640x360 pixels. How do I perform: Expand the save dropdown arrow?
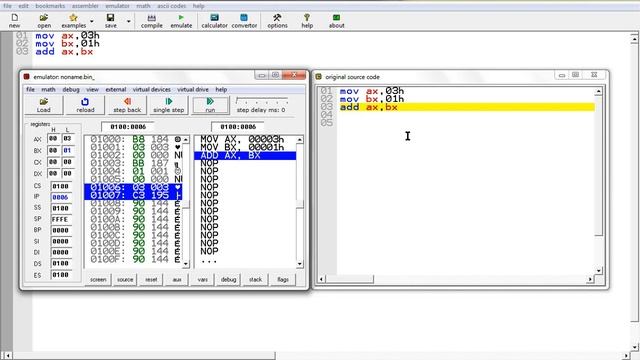[x=129, y=21]
